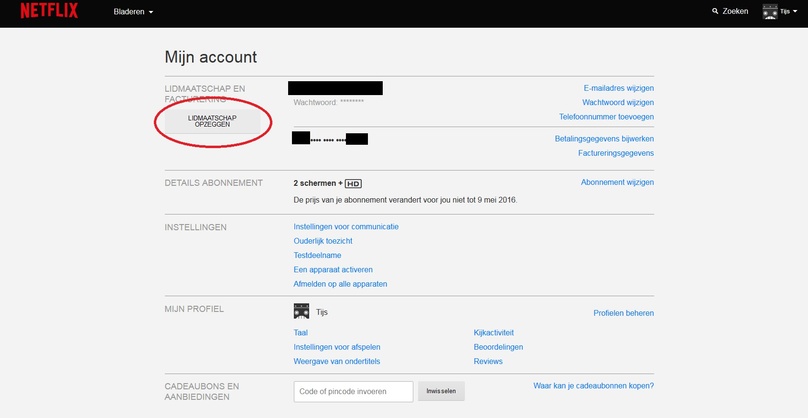The height and width of the screenshot is (418, 808).
Task: Open Instellingen voor afspelen
Action: (337, 347)
